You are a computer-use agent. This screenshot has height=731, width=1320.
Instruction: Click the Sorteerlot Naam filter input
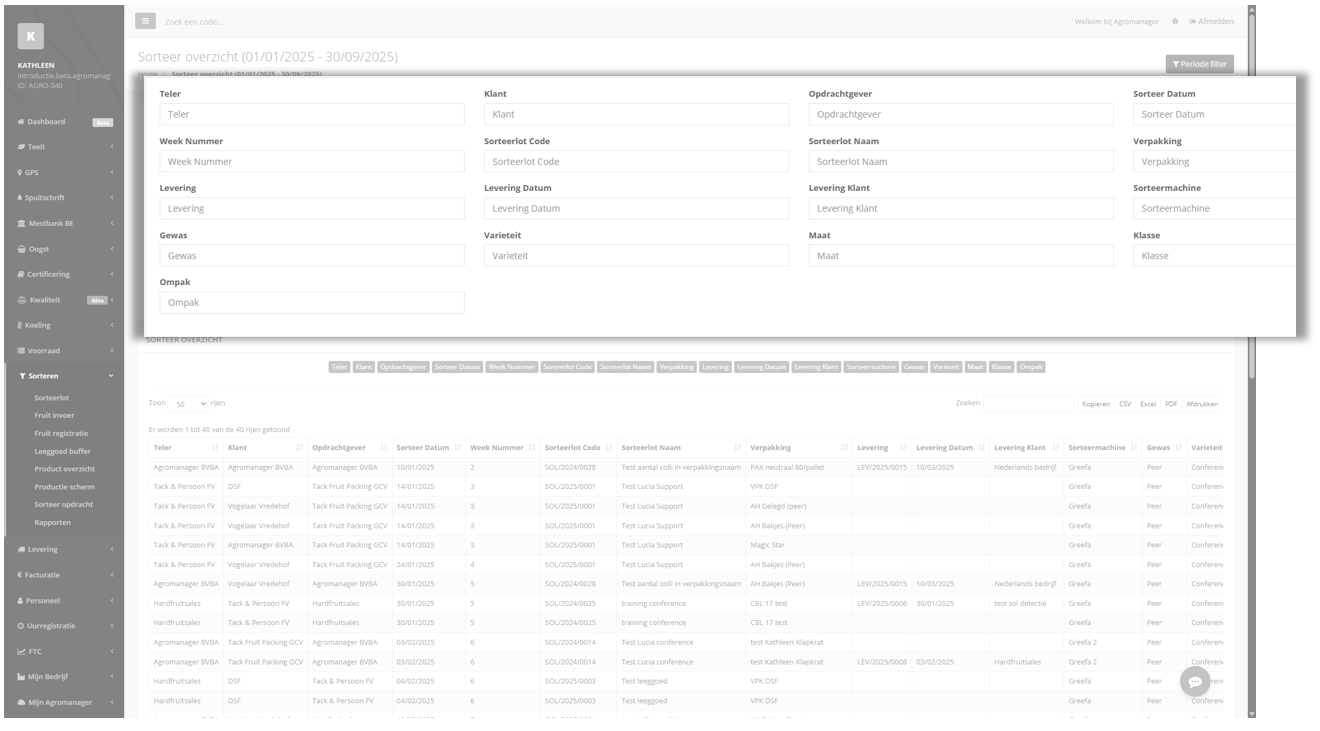pos(961,161)
